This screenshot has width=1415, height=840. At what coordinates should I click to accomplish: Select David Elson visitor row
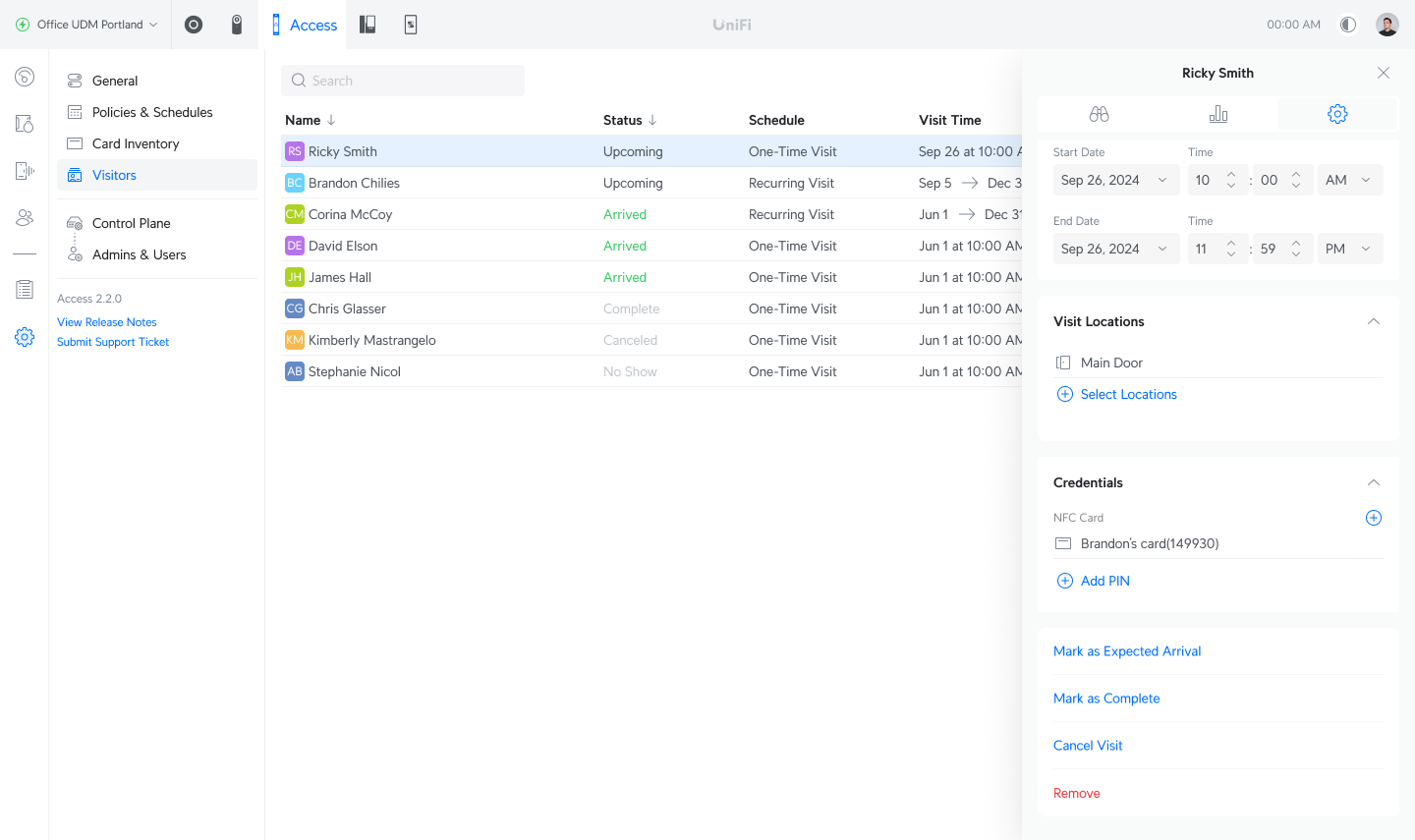click(651, 246)
